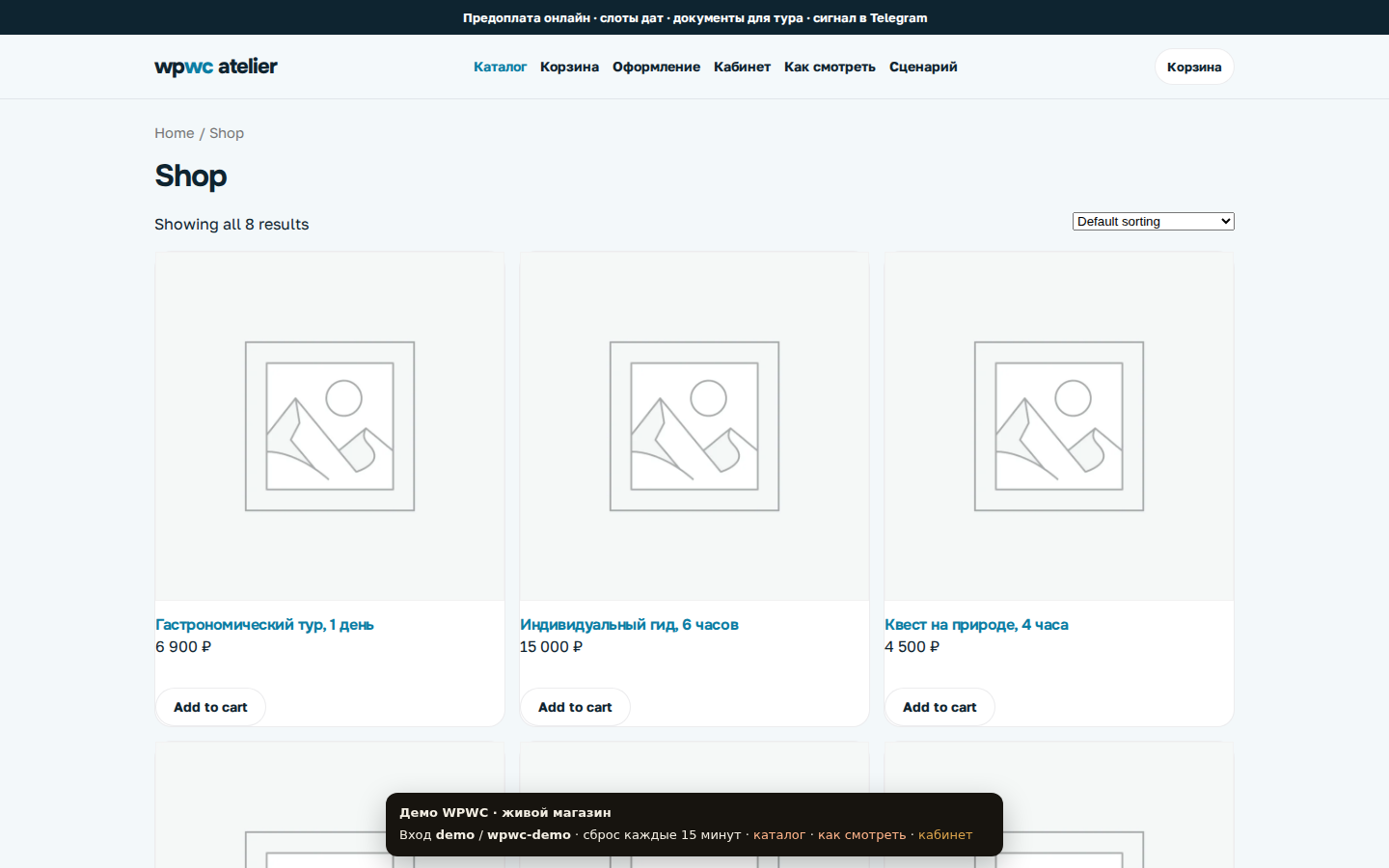The height and width of the screenshot is (868, 1389).
Task: Click the price 15 000 ₽
Action: pyautogui.click(x=551, y=647)
